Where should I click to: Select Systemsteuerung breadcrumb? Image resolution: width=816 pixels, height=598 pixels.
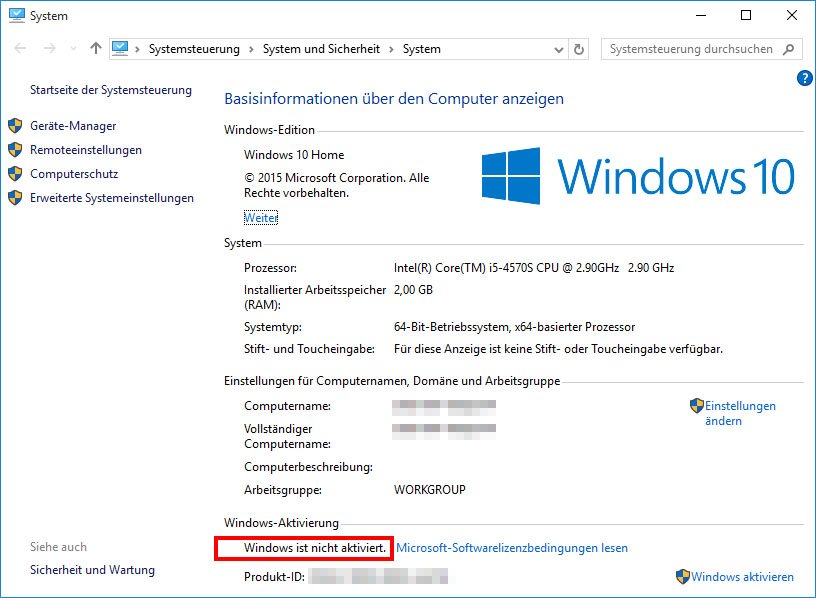194,49
